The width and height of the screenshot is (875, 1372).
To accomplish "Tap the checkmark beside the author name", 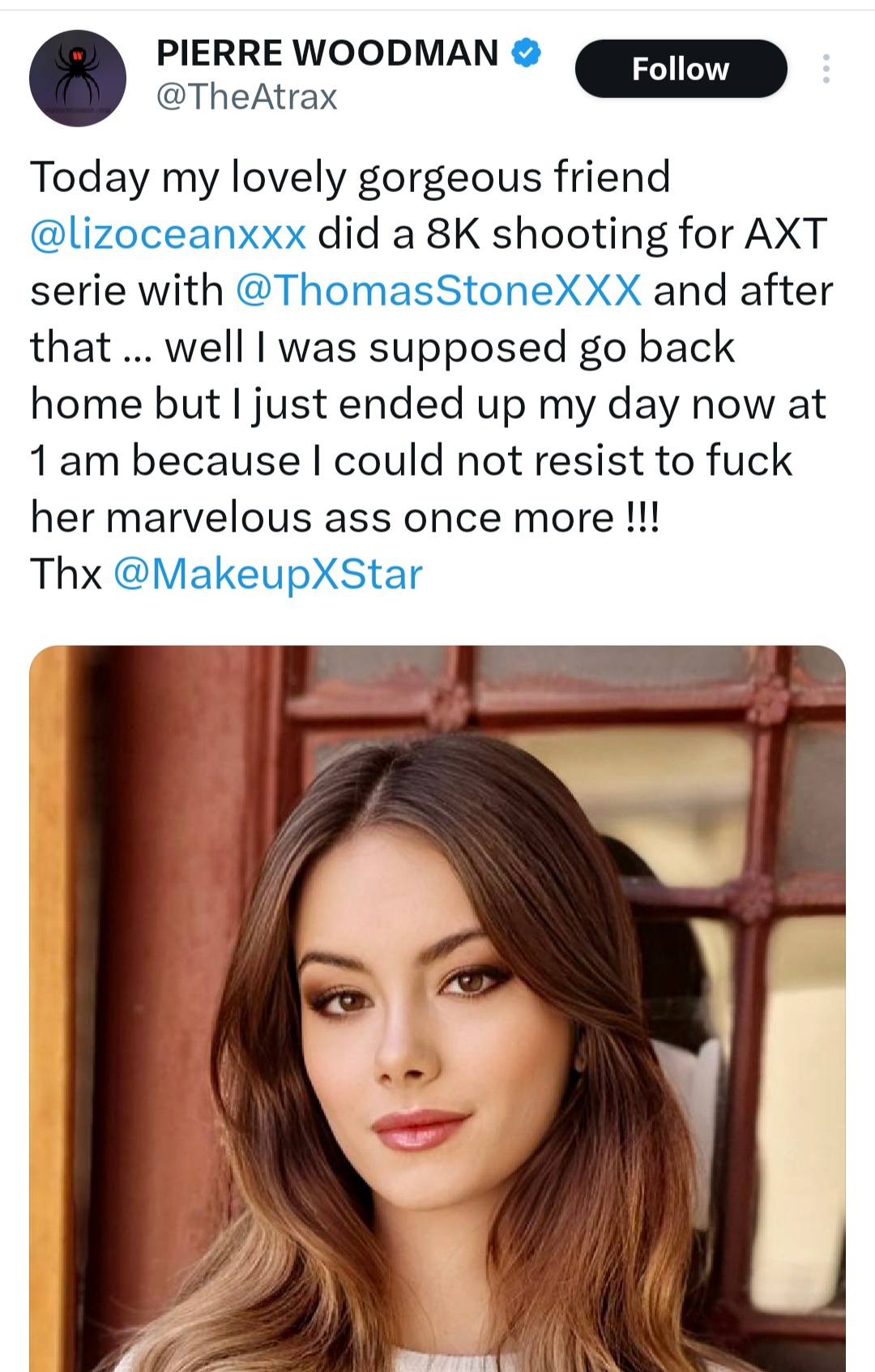I will point(527,53).
